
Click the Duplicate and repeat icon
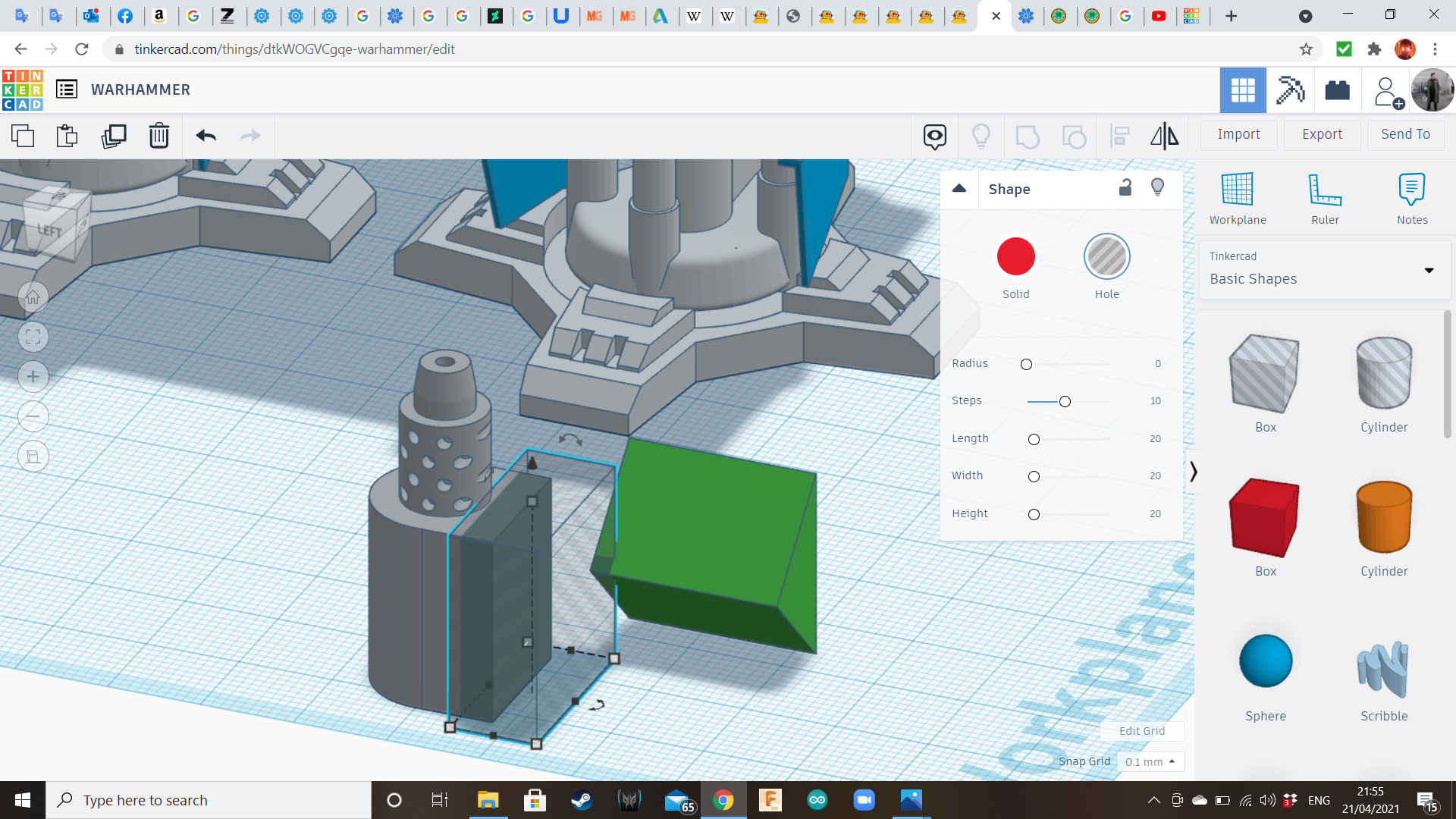click(x=114, y=136)
